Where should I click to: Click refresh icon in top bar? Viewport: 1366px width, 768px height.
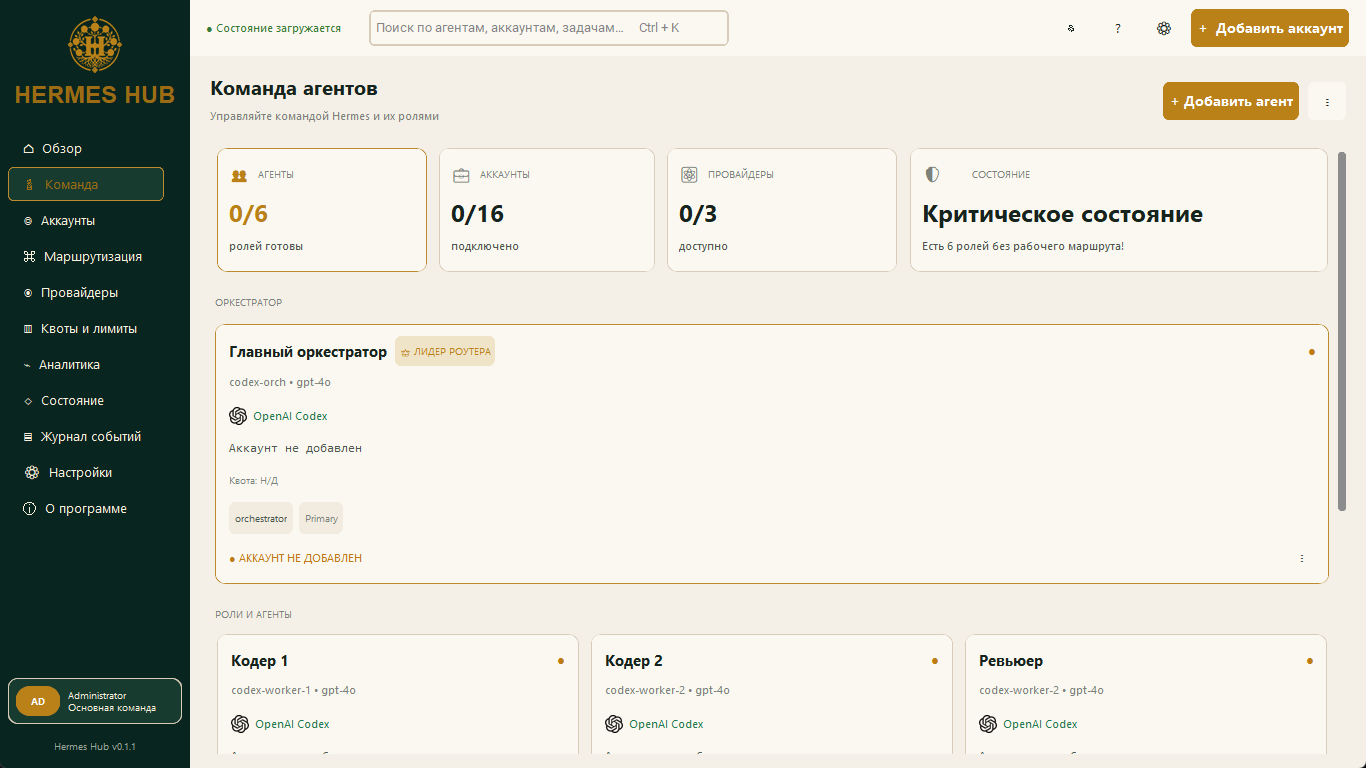tap(1071, 28)
